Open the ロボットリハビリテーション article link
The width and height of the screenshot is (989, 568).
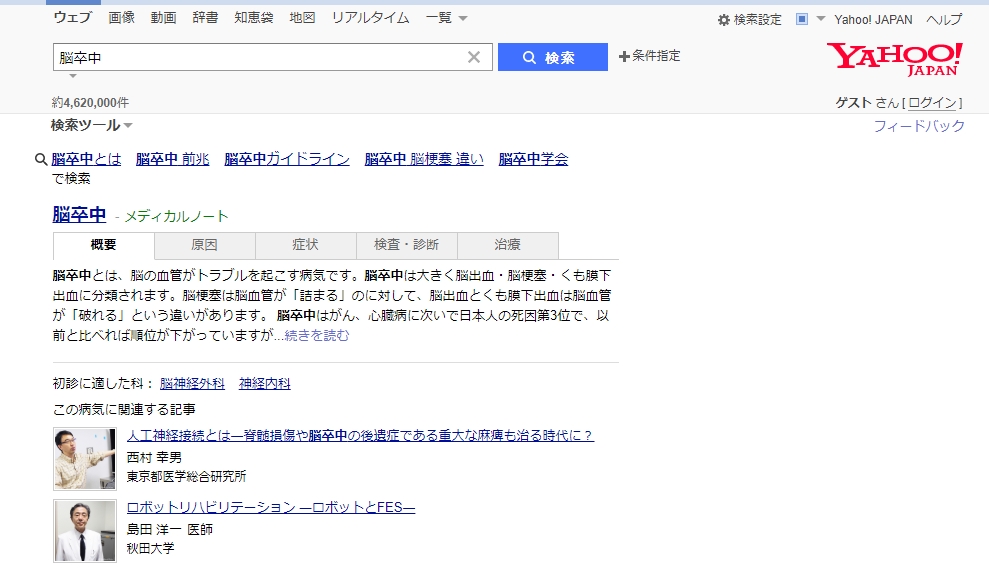pyautogui.click(x=271, y=507)
